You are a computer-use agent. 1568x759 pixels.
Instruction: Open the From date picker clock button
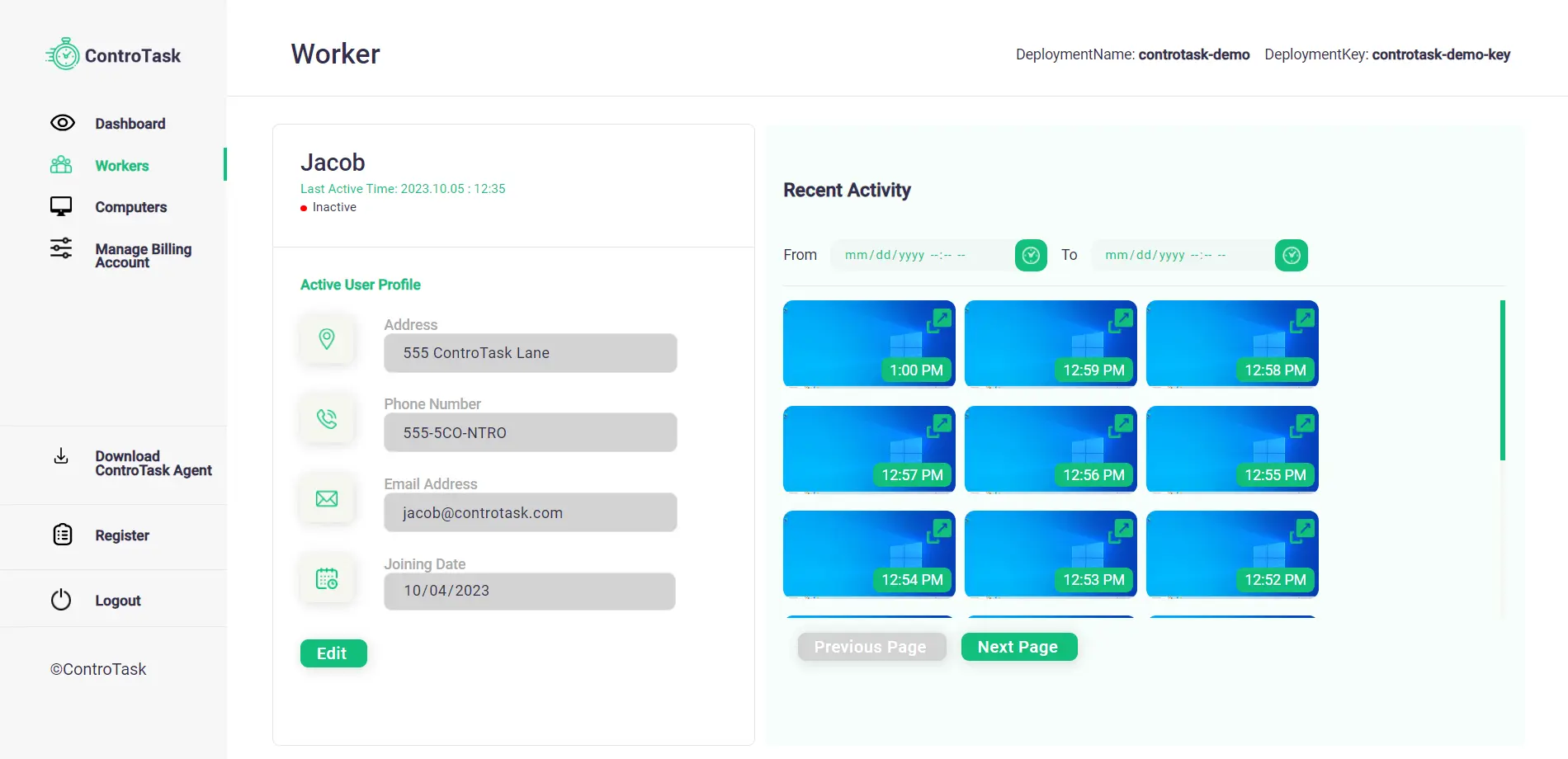click(x=1031, y=256)
